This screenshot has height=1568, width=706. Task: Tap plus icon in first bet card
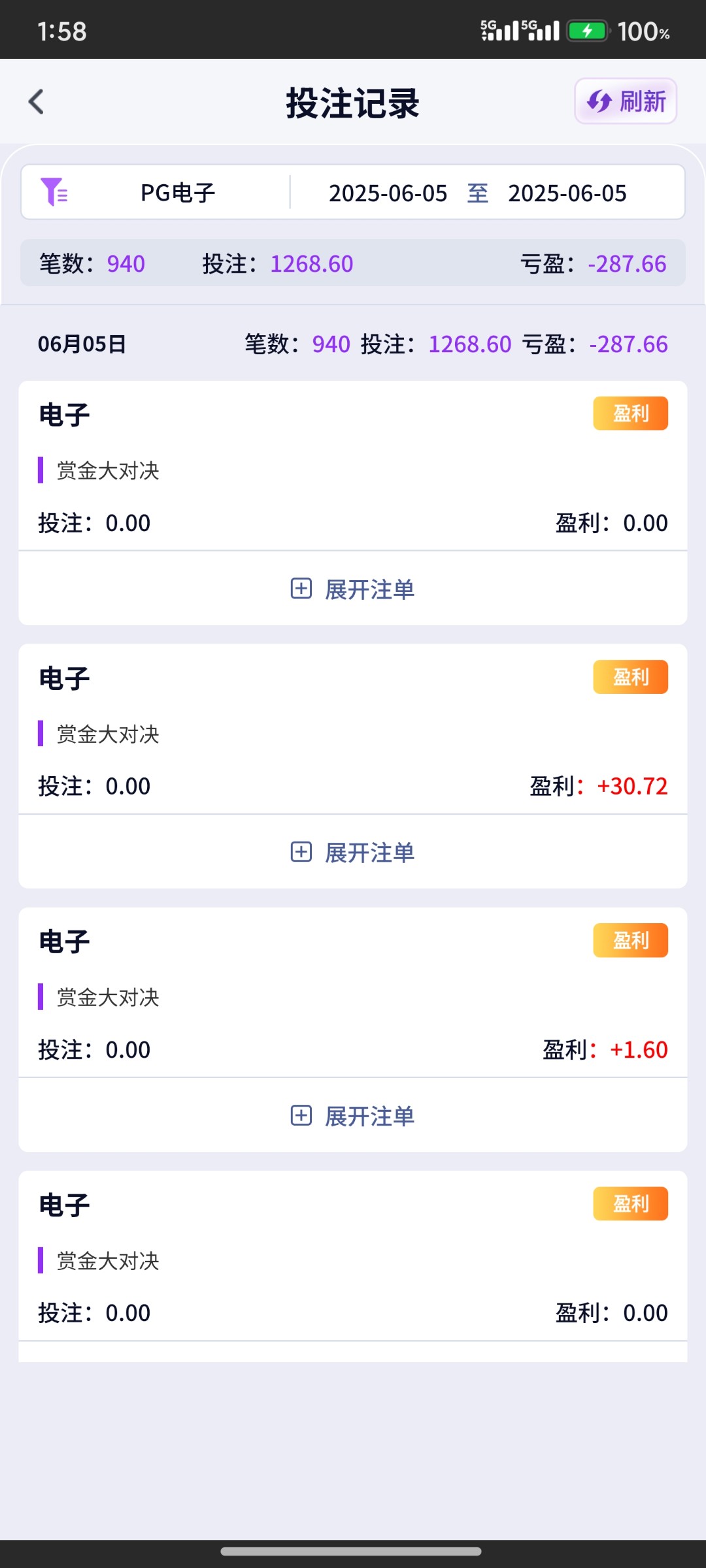(301, 588)
